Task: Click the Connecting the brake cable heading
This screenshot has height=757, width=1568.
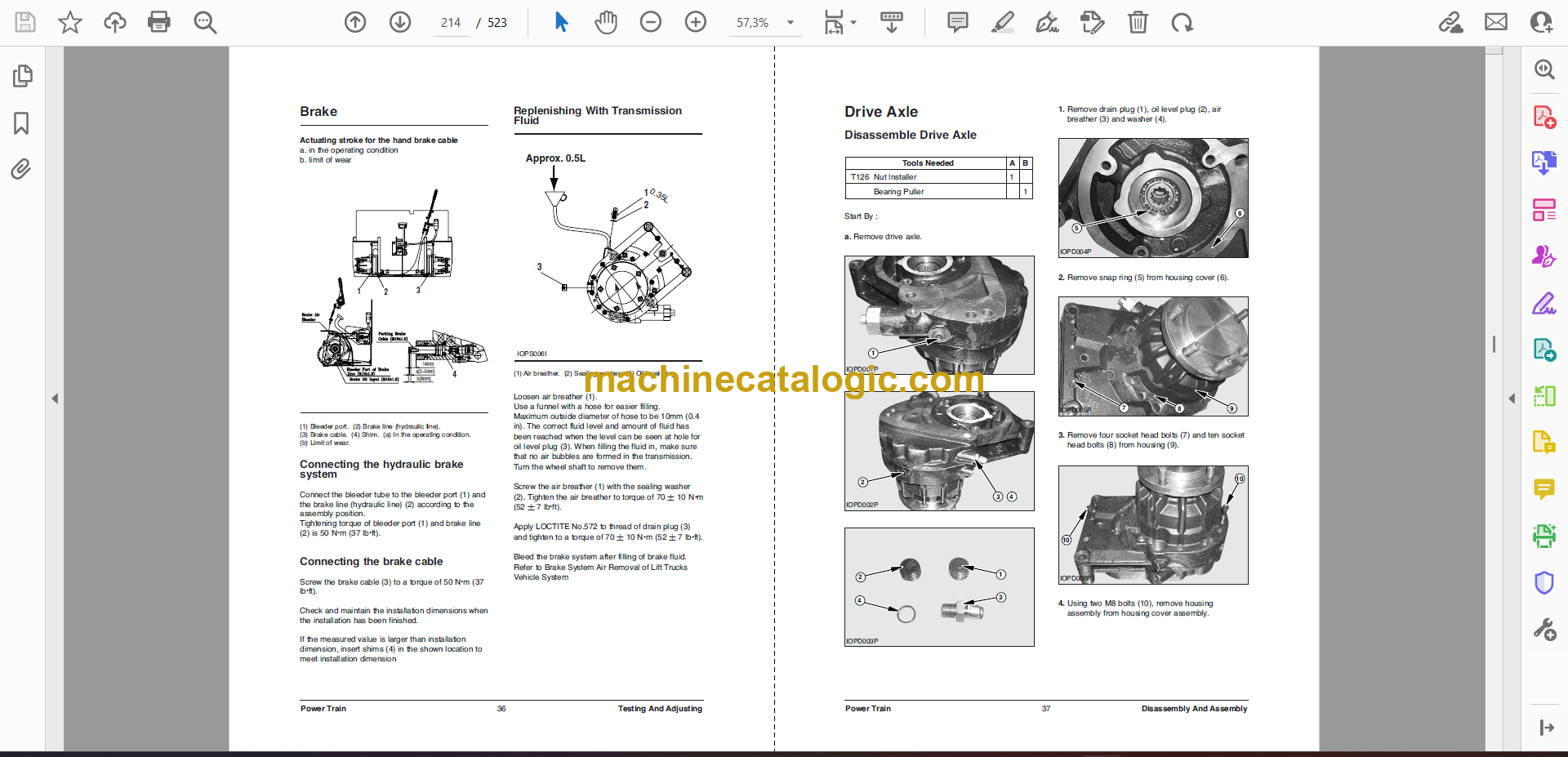Action: (372, 562)
